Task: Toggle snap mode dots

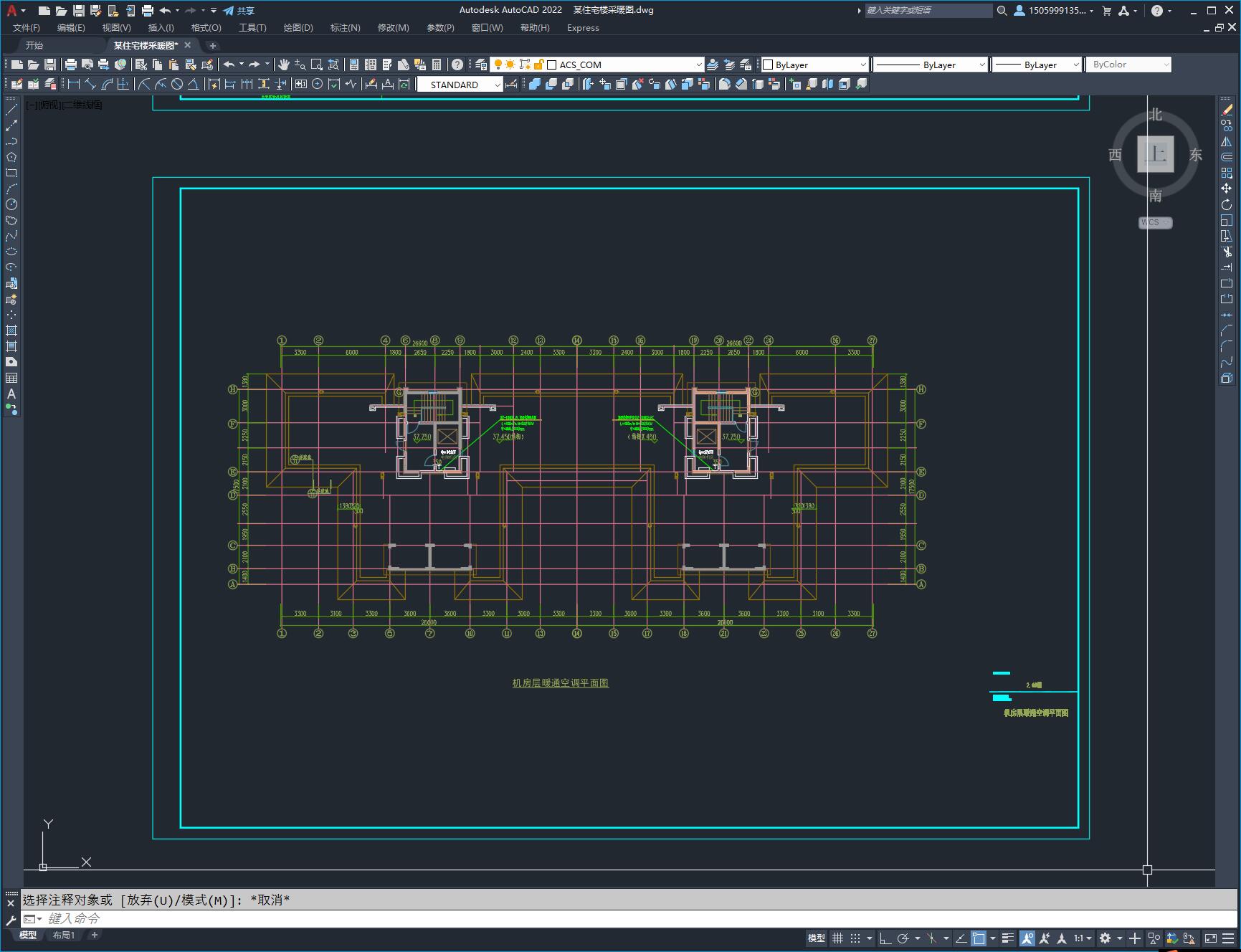Action: click(855, 938)
